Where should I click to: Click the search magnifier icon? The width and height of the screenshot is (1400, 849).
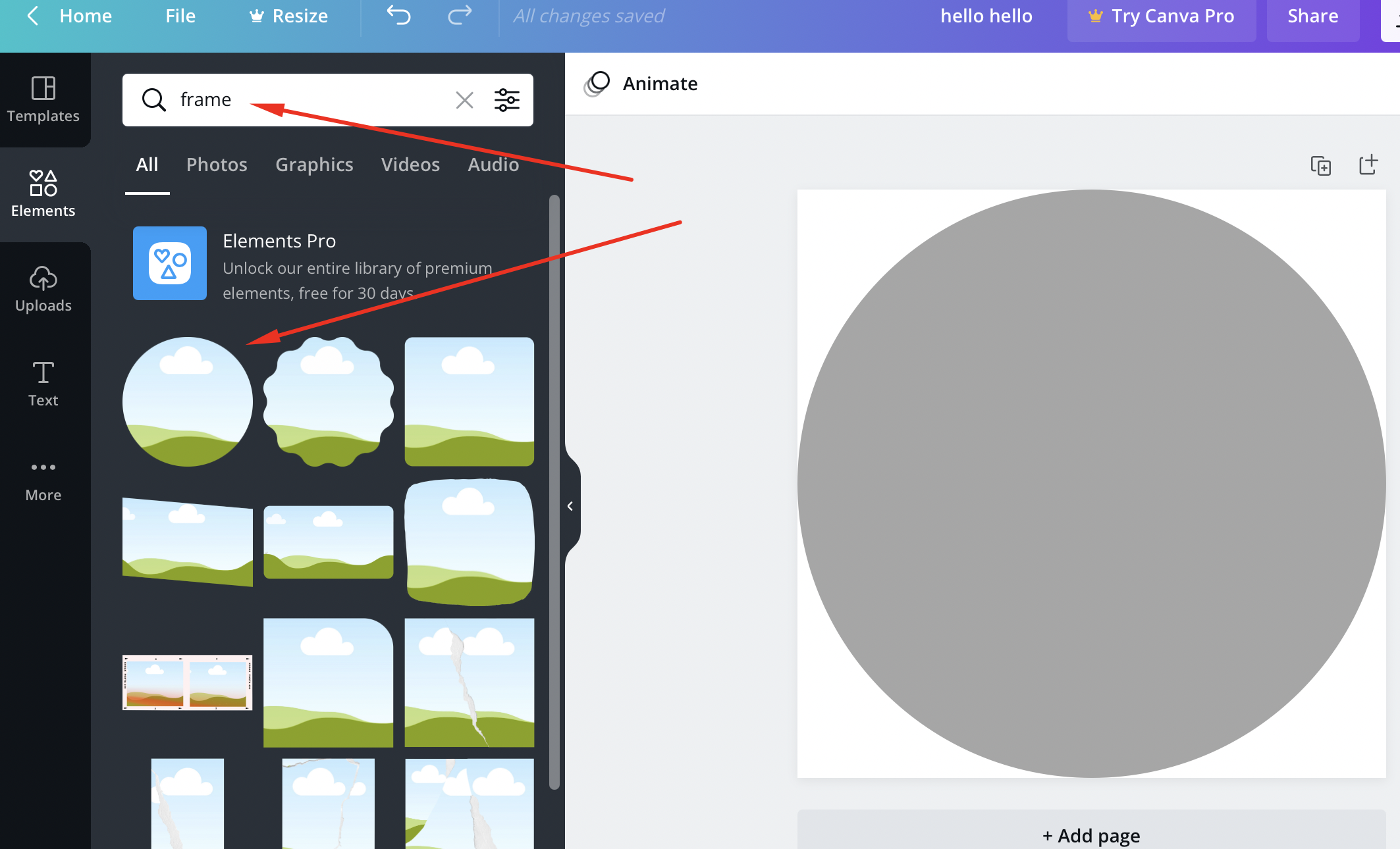[x=154, y=100]
